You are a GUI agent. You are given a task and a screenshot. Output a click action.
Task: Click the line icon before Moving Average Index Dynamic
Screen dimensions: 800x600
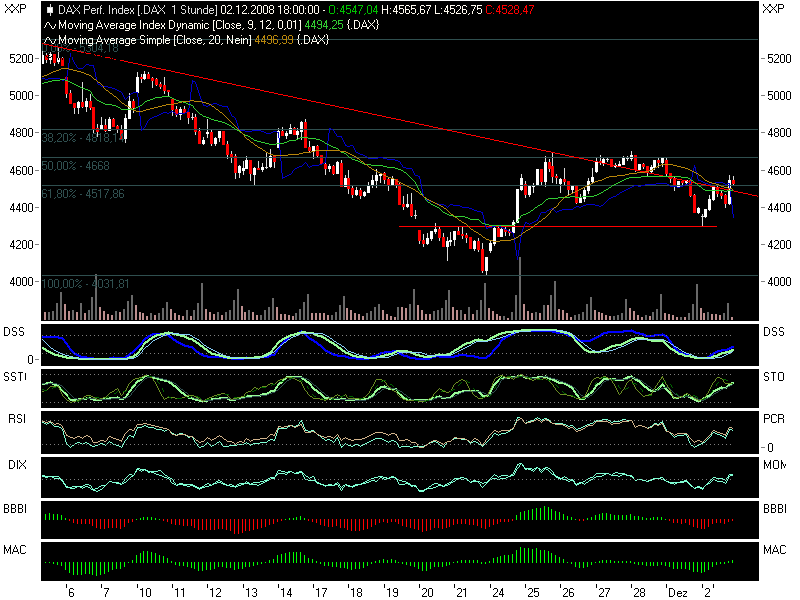(49, 24)
